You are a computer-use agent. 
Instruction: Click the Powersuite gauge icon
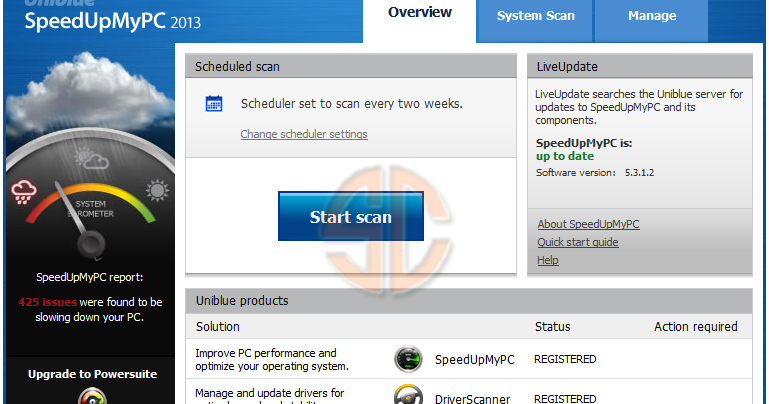pos(92,396)
